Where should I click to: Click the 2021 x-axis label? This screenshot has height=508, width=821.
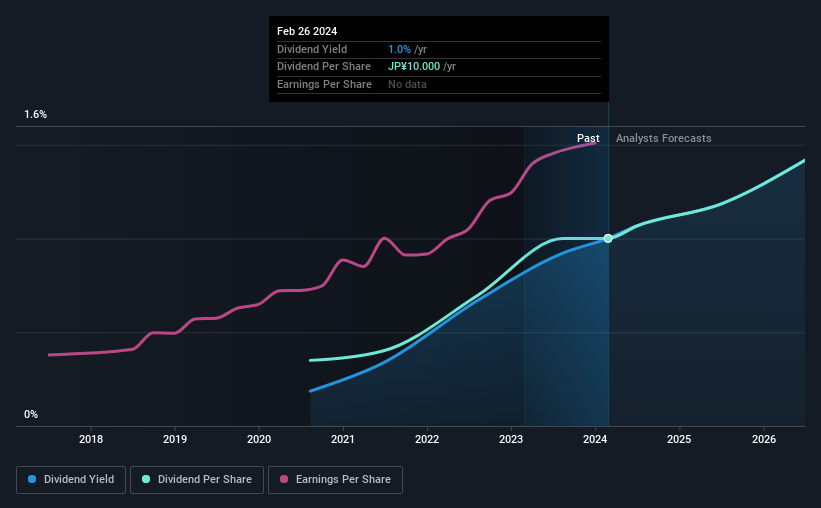point(343,439)
